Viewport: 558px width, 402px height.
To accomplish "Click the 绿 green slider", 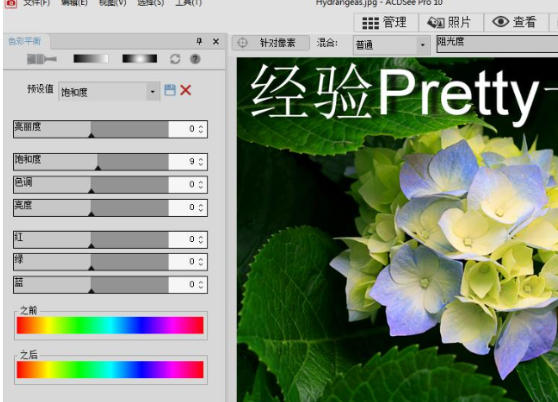I will (x=91, y=262).
